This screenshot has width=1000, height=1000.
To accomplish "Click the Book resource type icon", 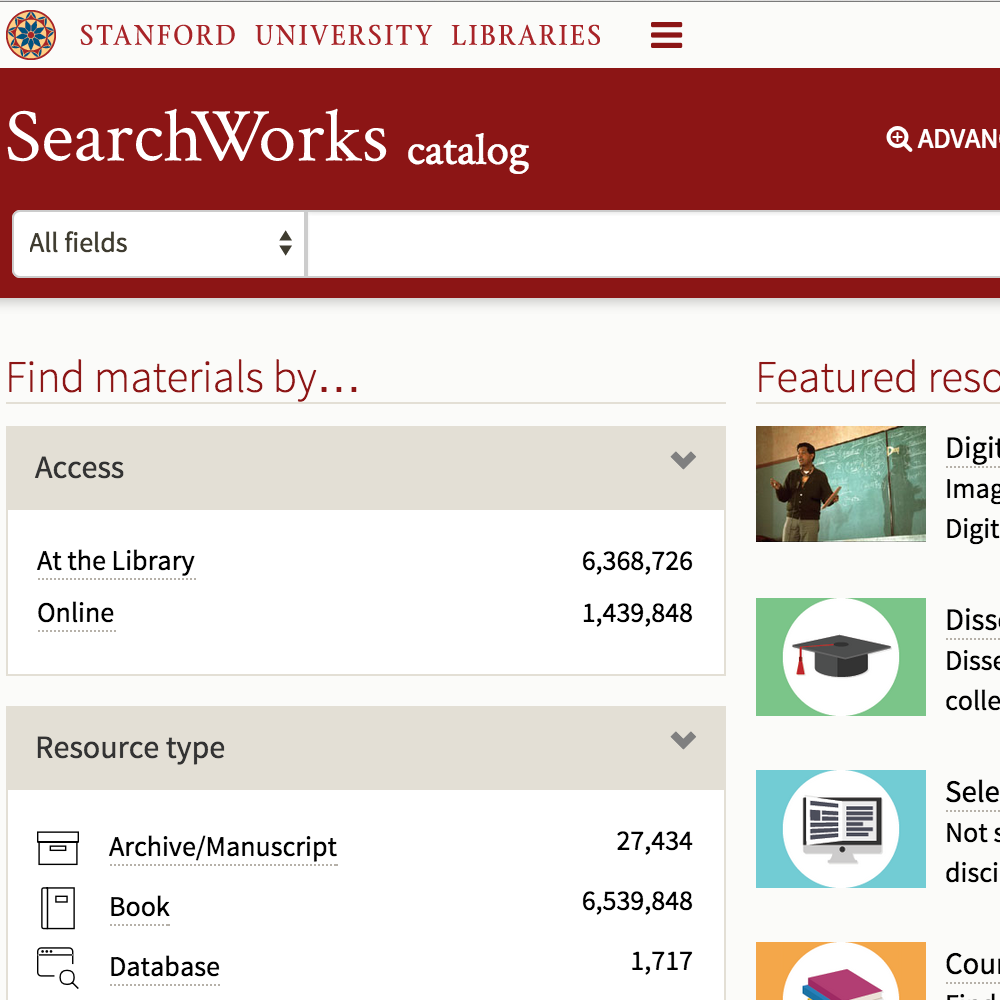I will [x=58, y=908].
